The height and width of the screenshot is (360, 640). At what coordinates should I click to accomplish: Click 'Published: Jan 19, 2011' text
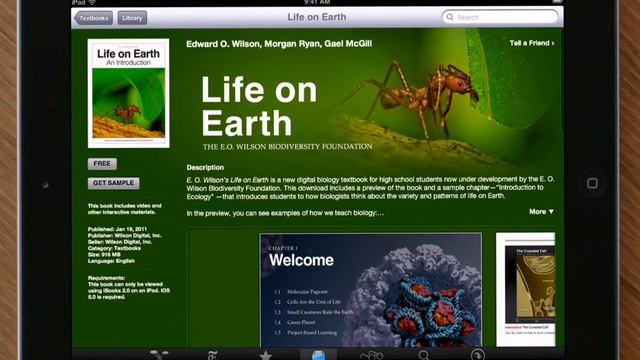tap(117, 229)
